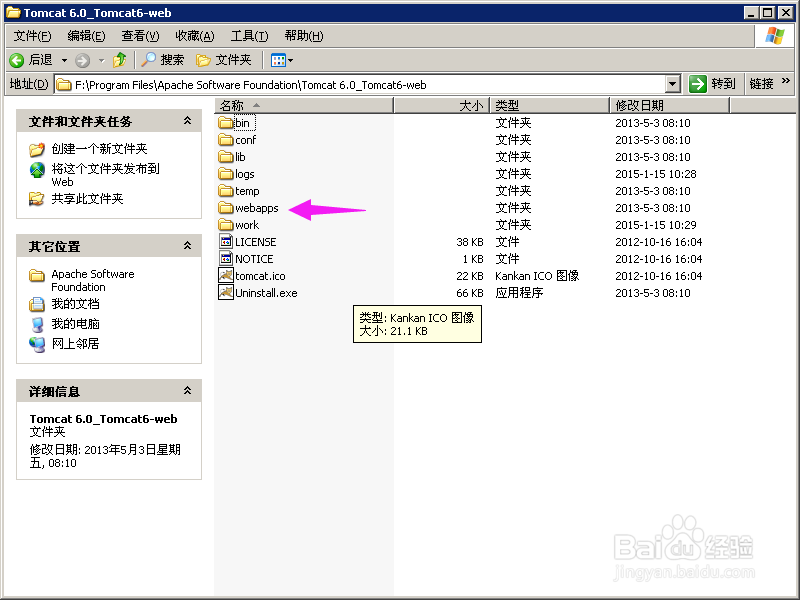
Task: Click the publish folder to Web globe icon
Action: [x=37, y=170]
